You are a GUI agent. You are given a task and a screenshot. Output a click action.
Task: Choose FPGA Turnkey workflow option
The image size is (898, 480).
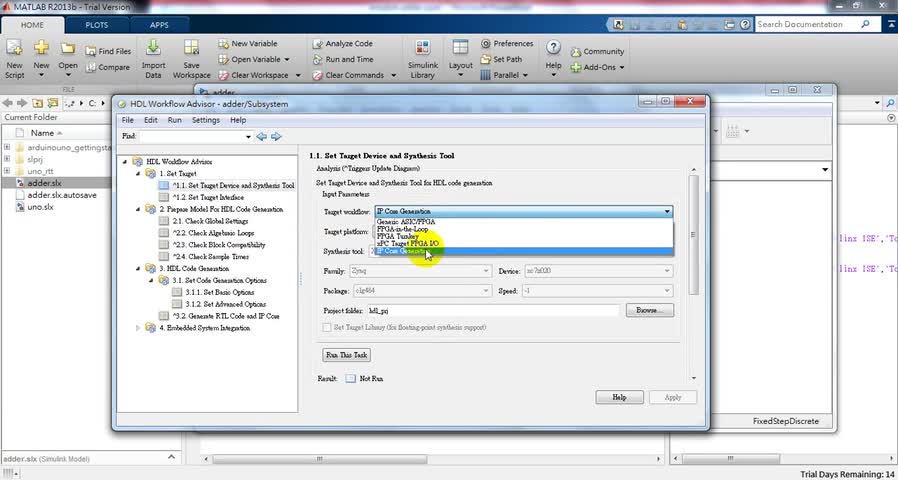(524, 236)
